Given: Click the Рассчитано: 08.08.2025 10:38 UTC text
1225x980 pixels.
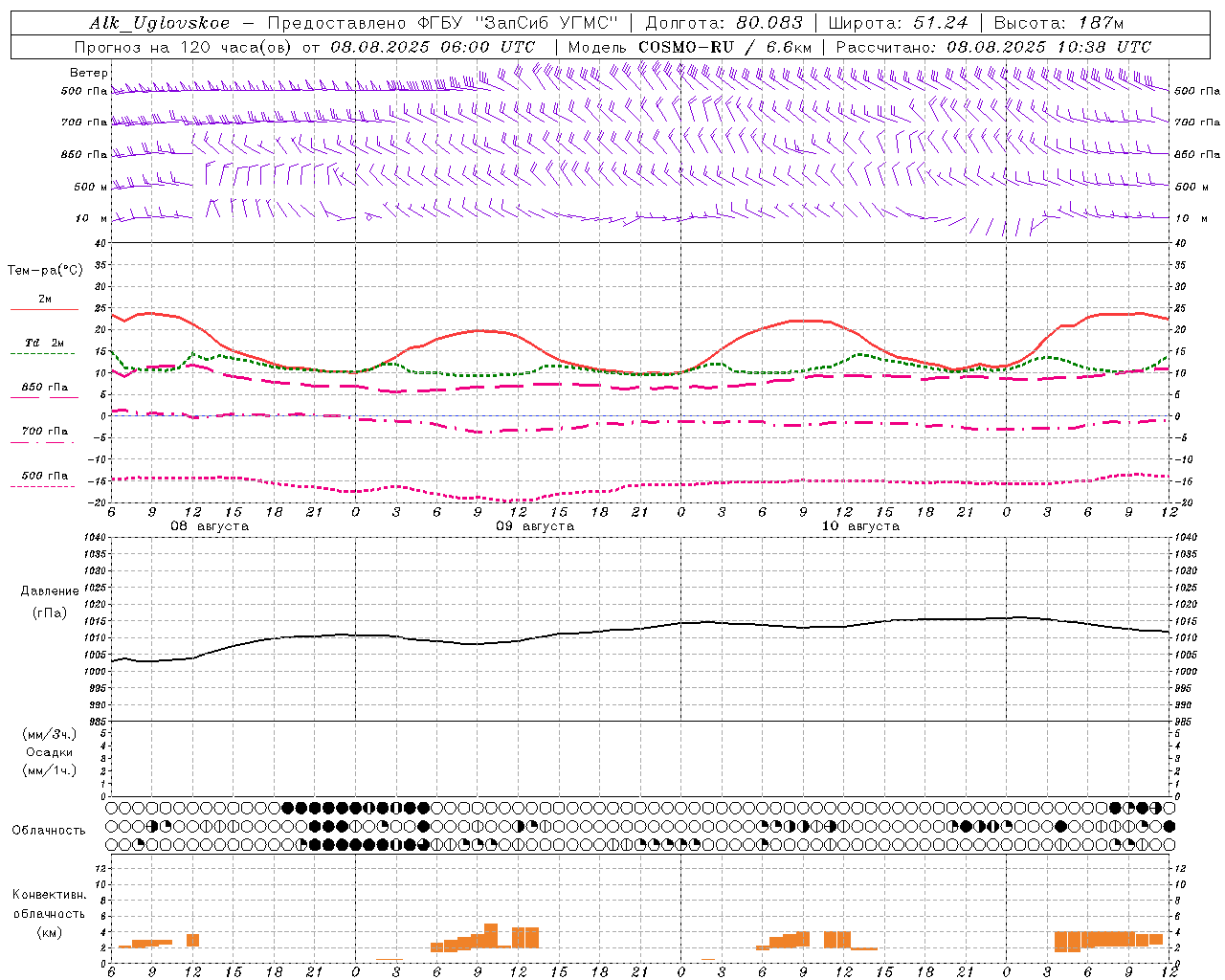Looking at the screenshot, I should tap(993, 47).
